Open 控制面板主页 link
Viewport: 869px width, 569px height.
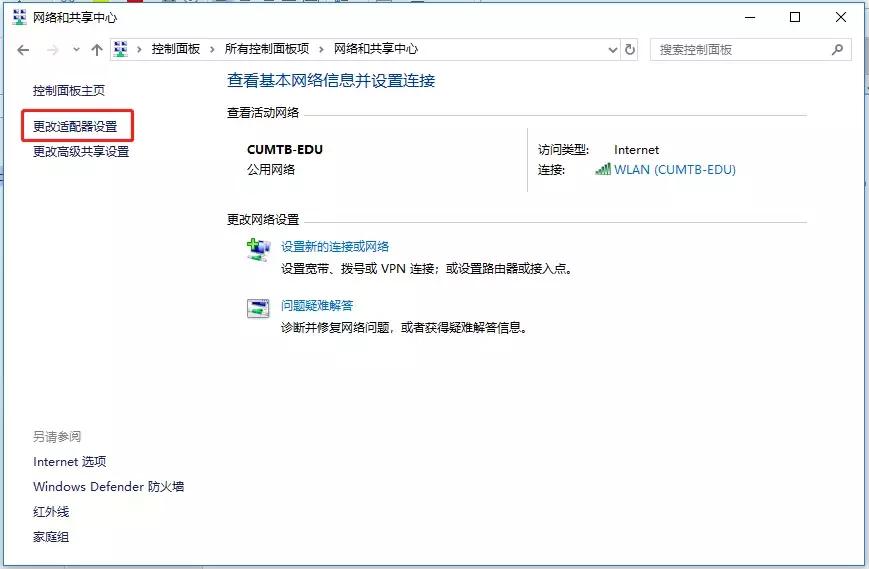(x=69, y=90)
